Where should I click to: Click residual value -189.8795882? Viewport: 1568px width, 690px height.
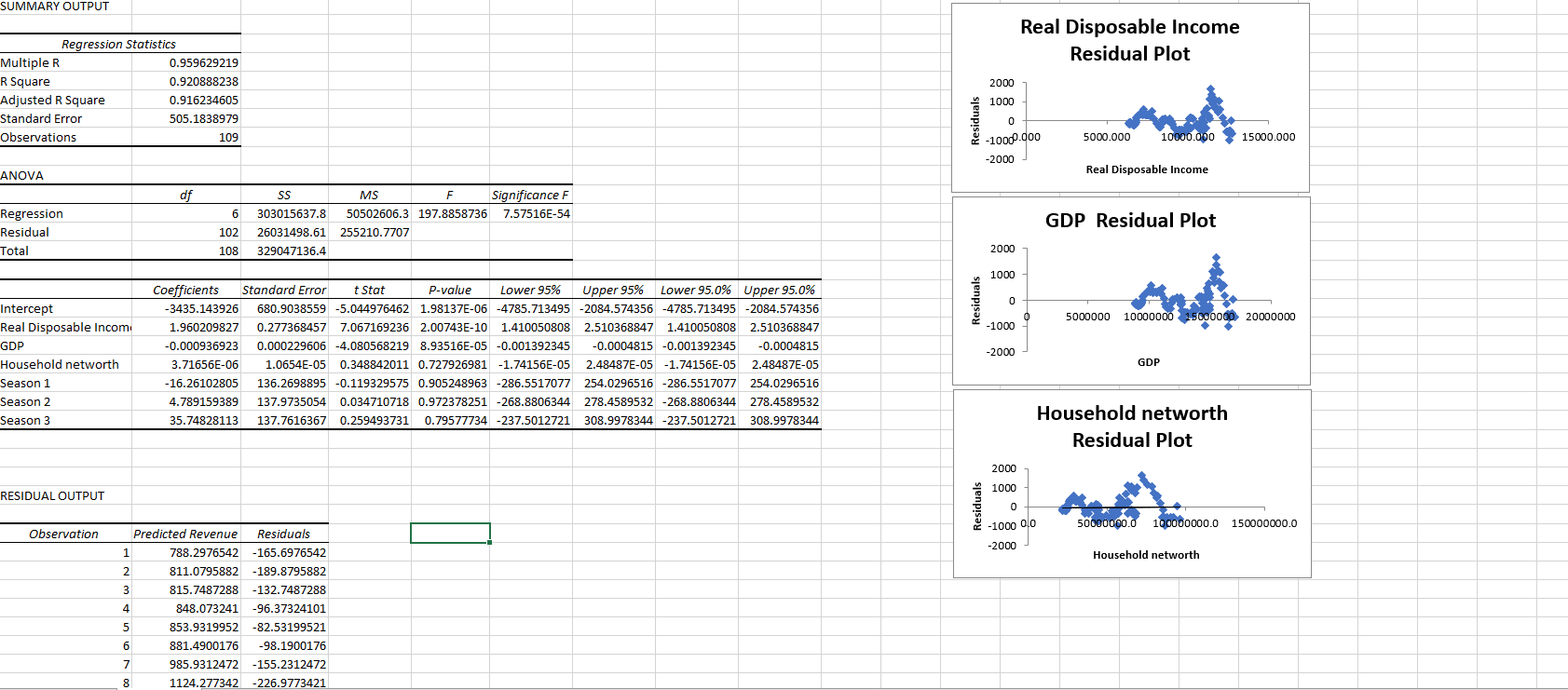[289, 572]
